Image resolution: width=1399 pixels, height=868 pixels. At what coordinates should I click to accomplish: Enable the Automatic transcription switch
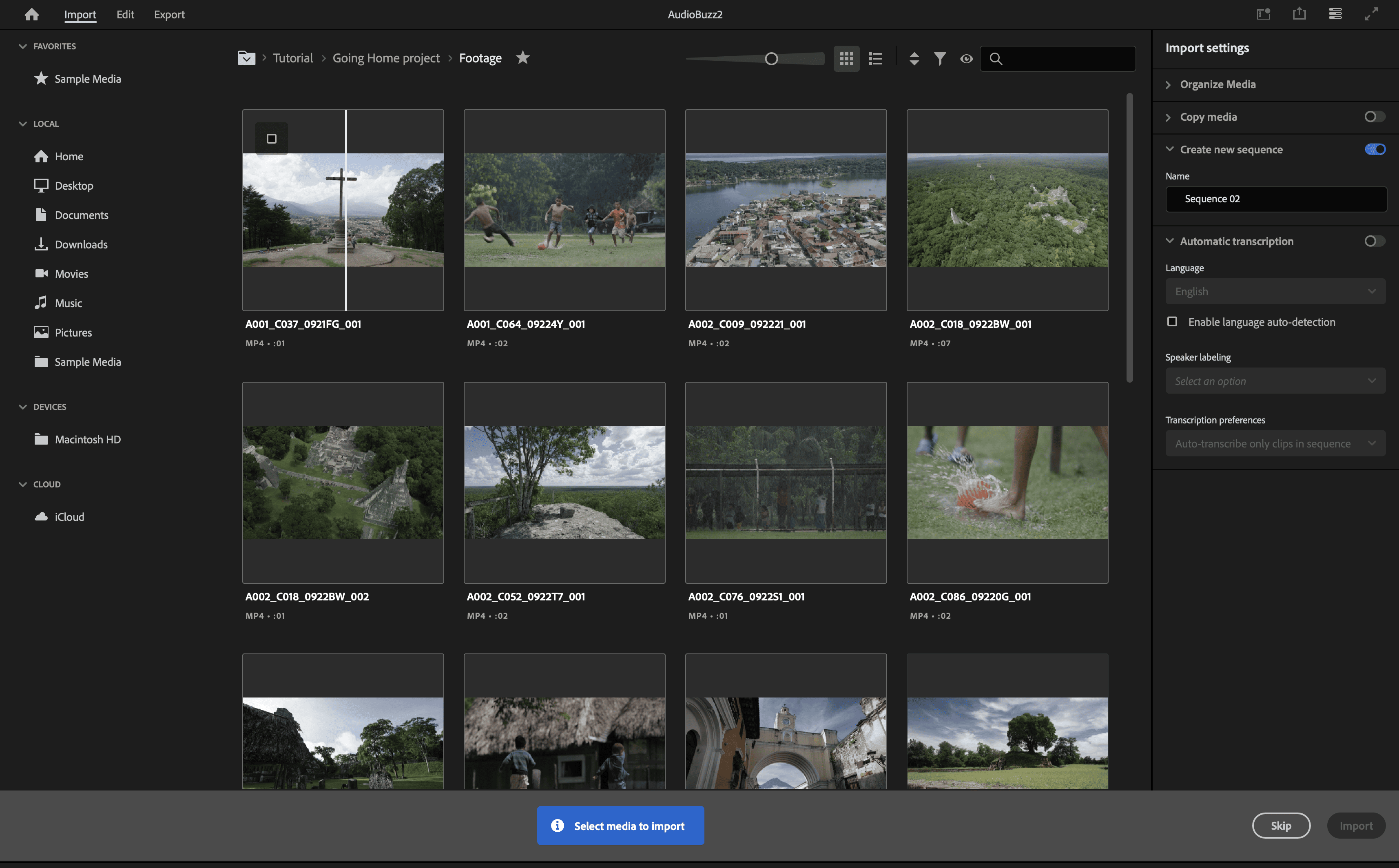pyautogui.click(x=1374, y=241)
